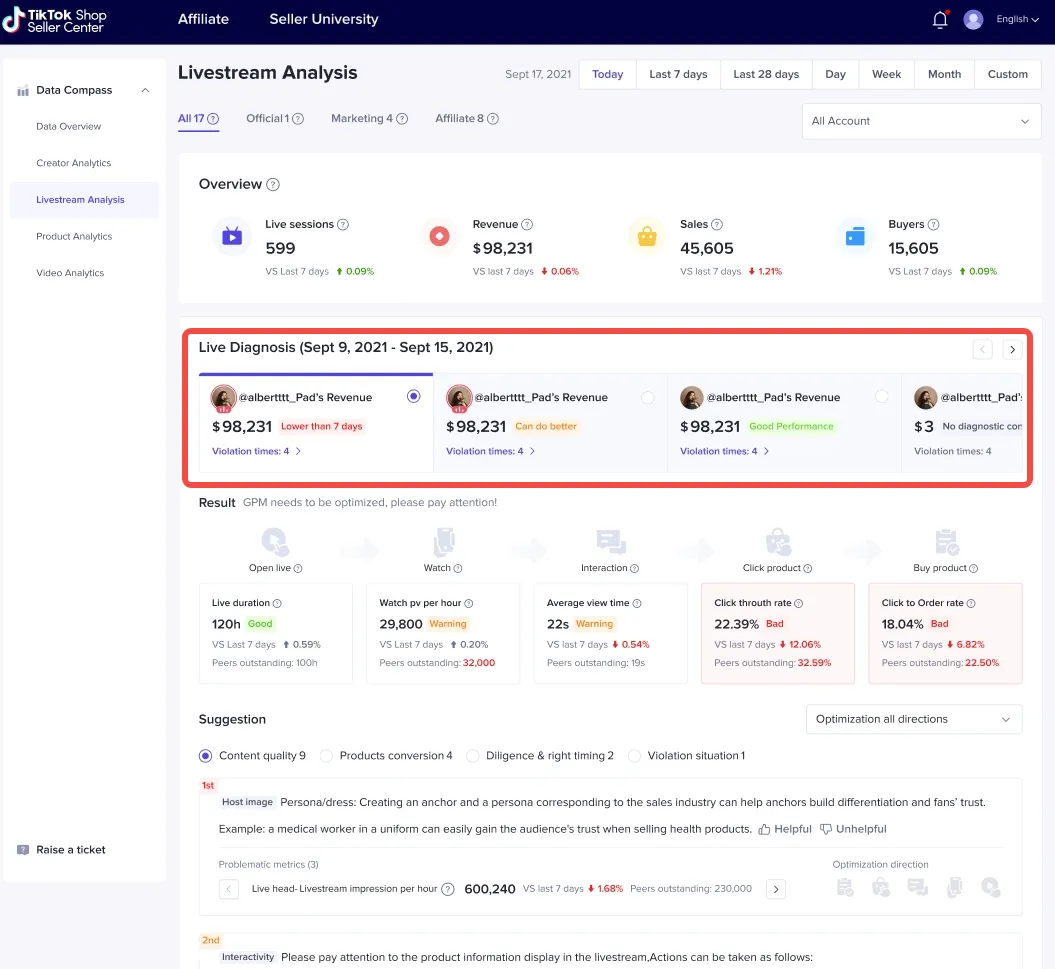Expand Optimization all directions dropdown
1055x969 pixels.
[913, 719]
